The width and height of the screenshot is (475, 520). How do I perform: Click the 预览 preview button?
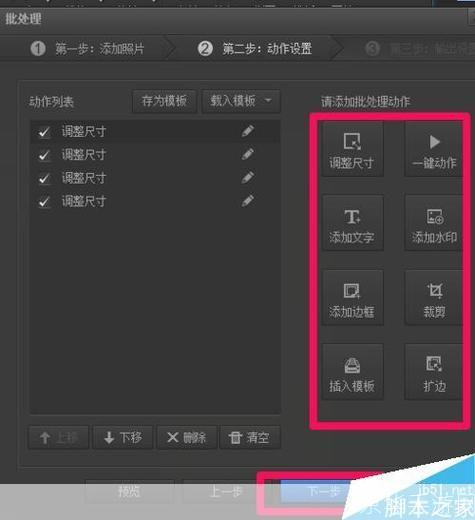pyautogui.click(x=129, y=492)
